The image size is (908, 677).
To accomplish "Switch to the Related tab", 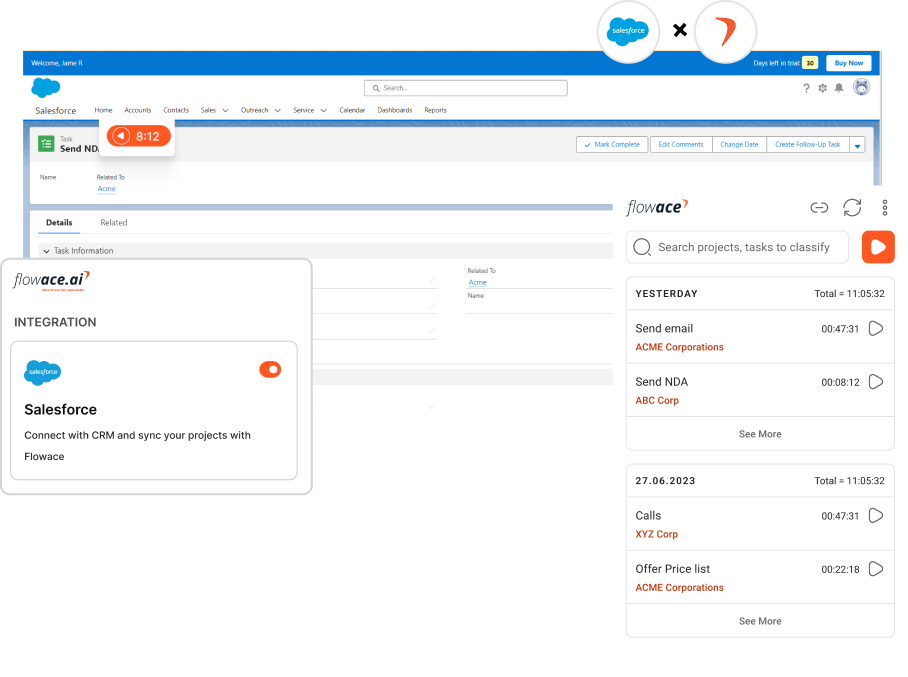I will [113, 222].
